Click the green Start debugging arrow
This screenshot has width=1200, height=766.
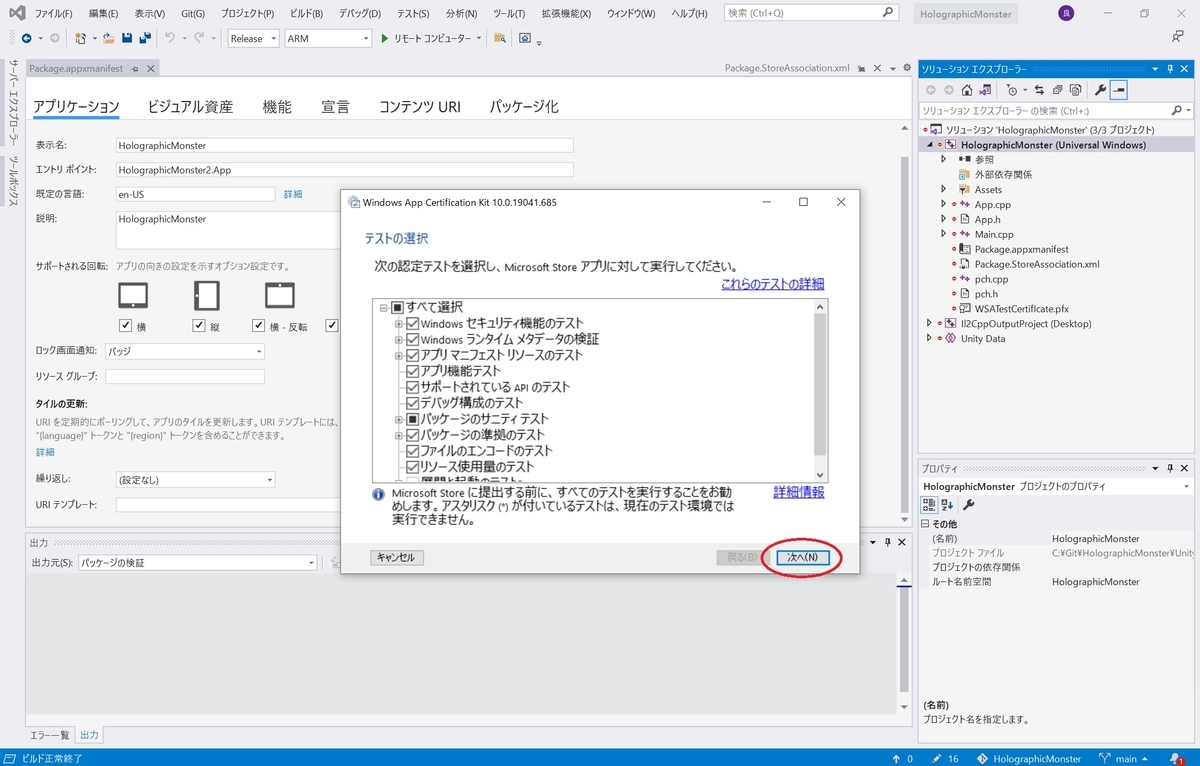pos(384,38)
